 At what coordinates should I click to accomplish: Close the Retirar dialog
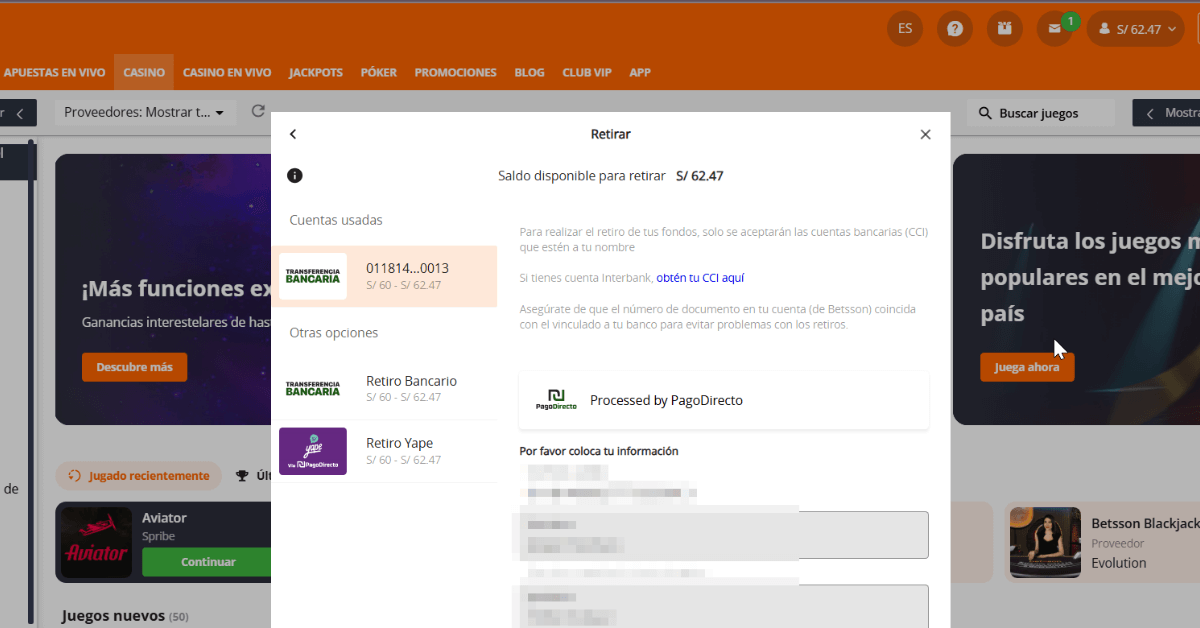pos(925,134)
